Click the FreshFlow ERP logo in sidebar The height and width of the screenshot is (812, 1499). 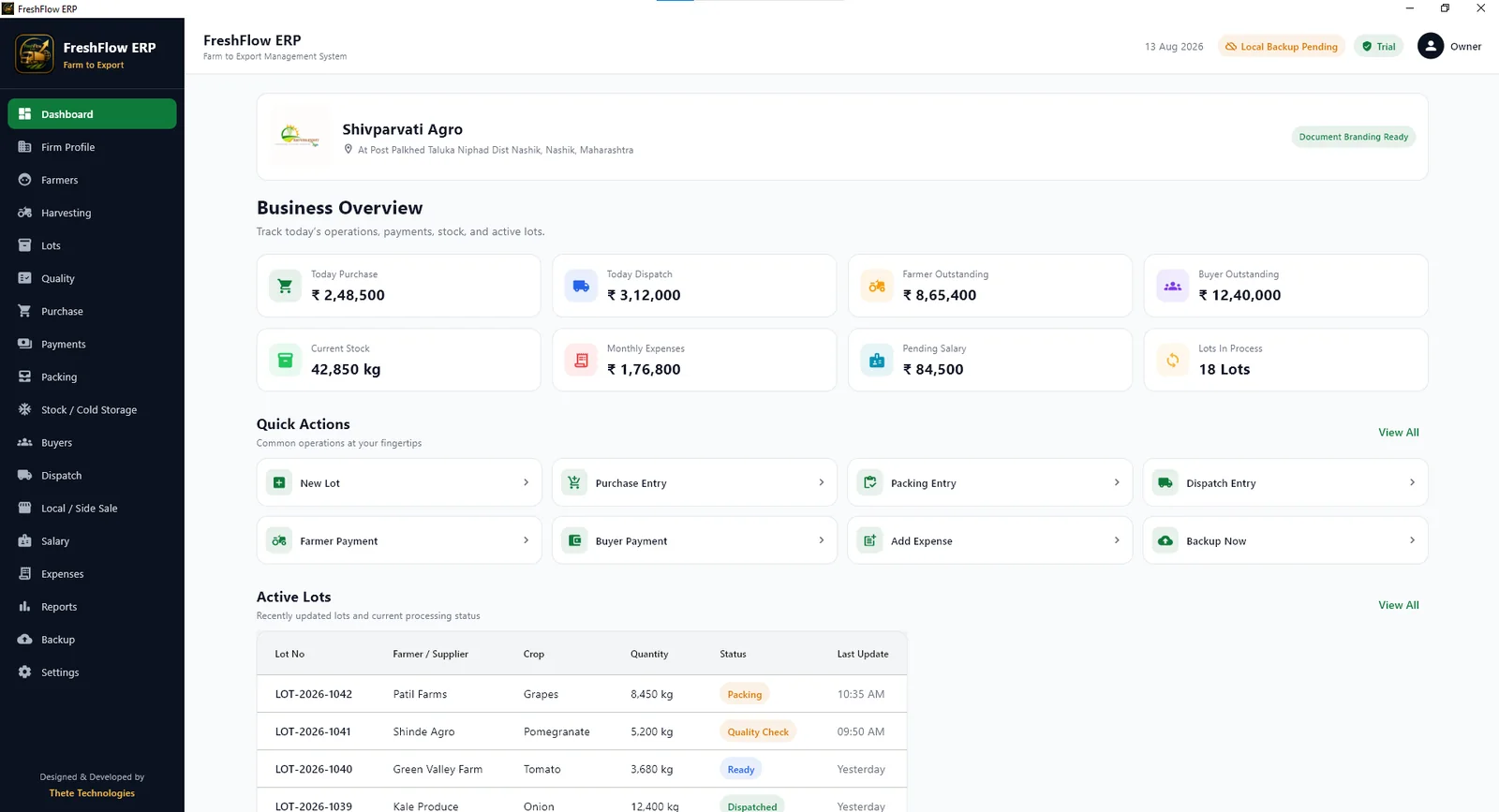pos(35,54)
